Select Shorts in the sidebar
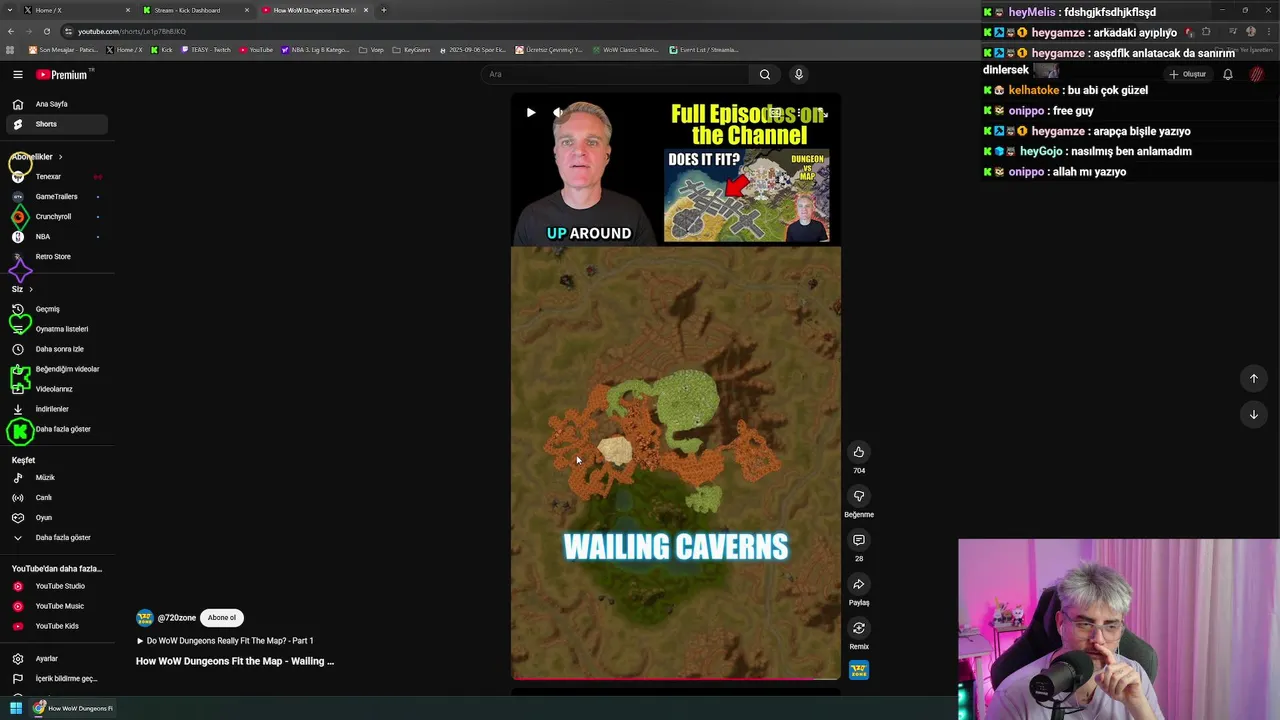 click(56, 124)
